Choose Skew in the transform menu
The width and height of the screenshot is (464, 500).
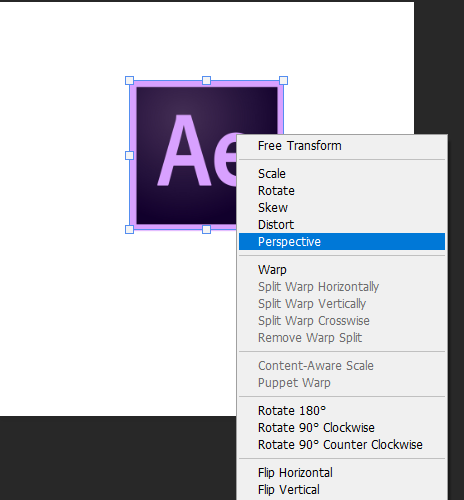click(x=342, y=208)
